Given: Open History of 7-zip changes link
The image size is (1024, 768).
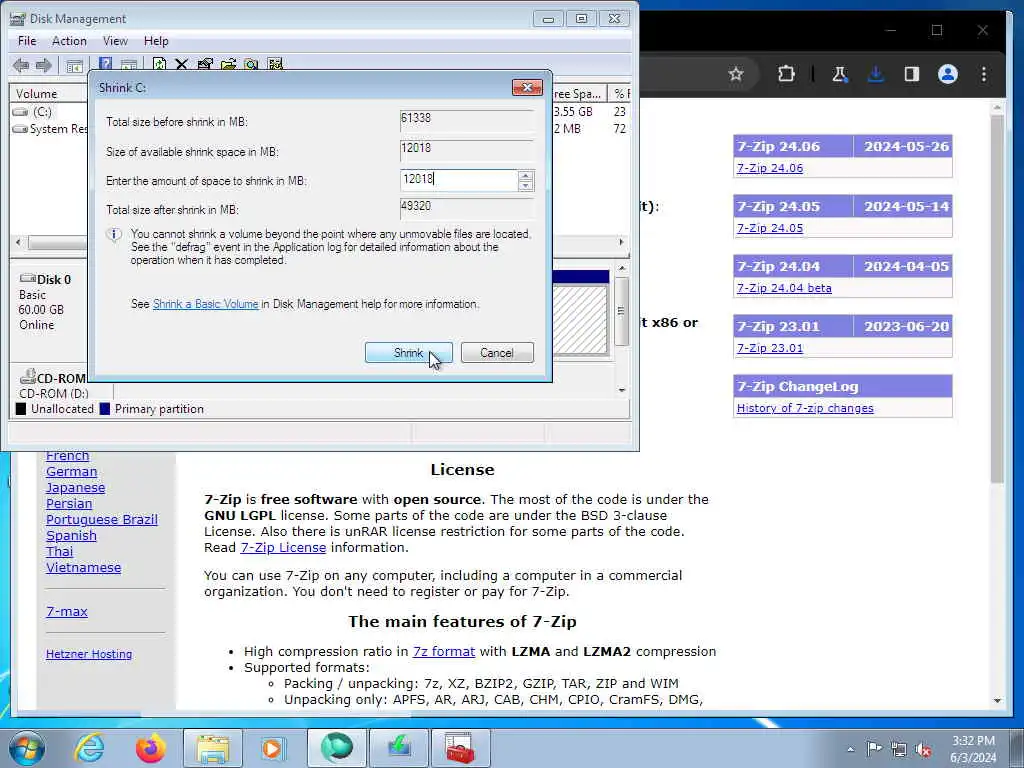Looking at the screenshot, I should click(x=805, y=408).
